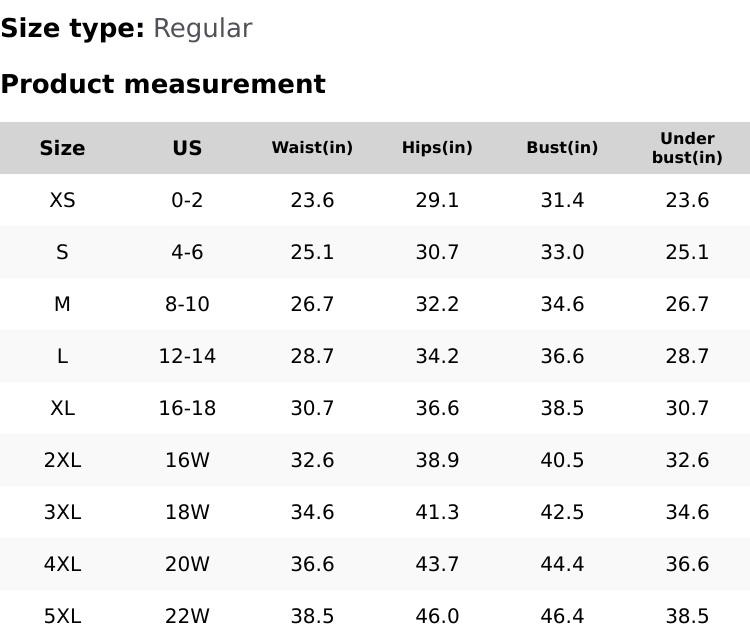The height and width of the screenshot is (642, 750).
Task: Select the XL size row label
Action: pyautogui.click(x=62, y=408)
